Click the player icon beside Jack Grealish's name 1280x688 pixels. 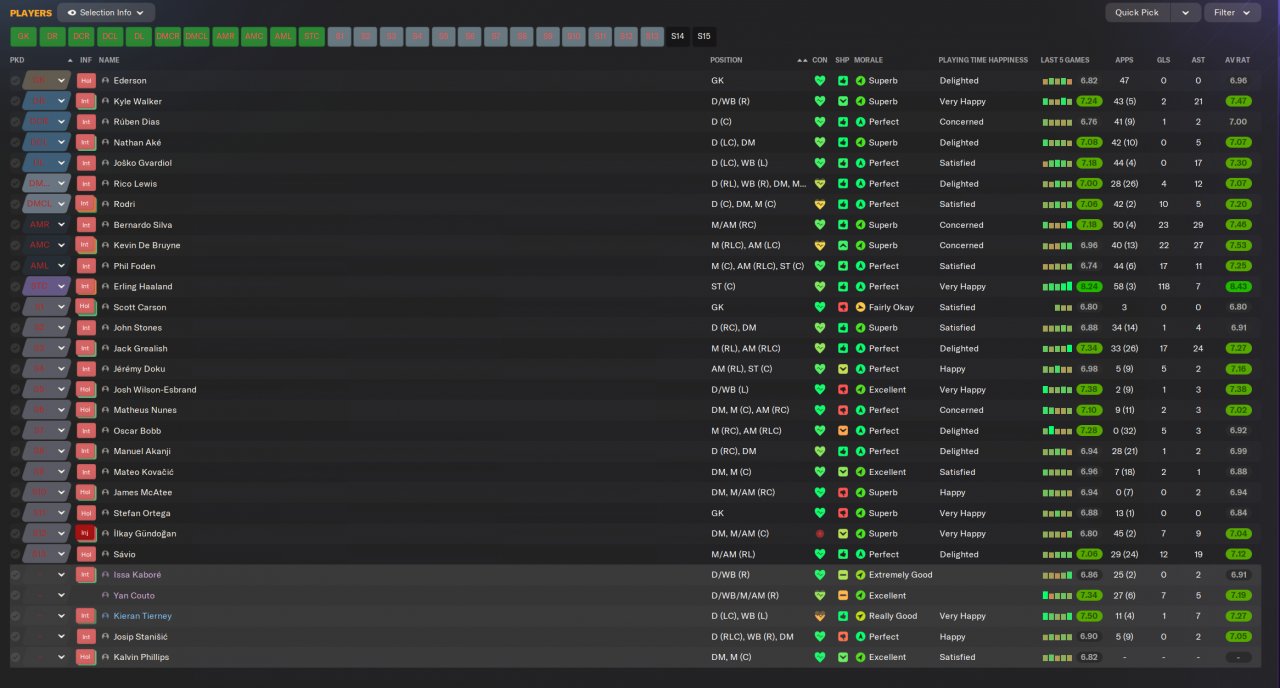click(x=105, y=348)
